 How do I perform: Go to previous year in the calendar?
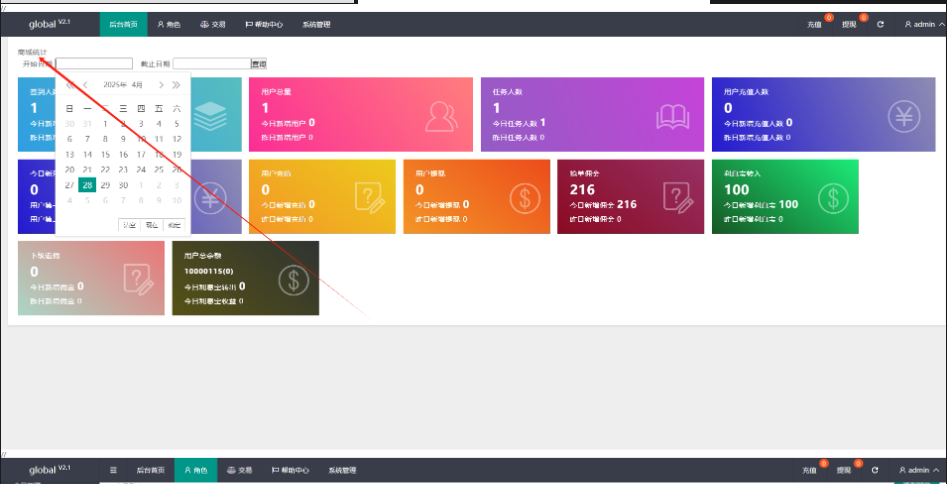(69, 85)
